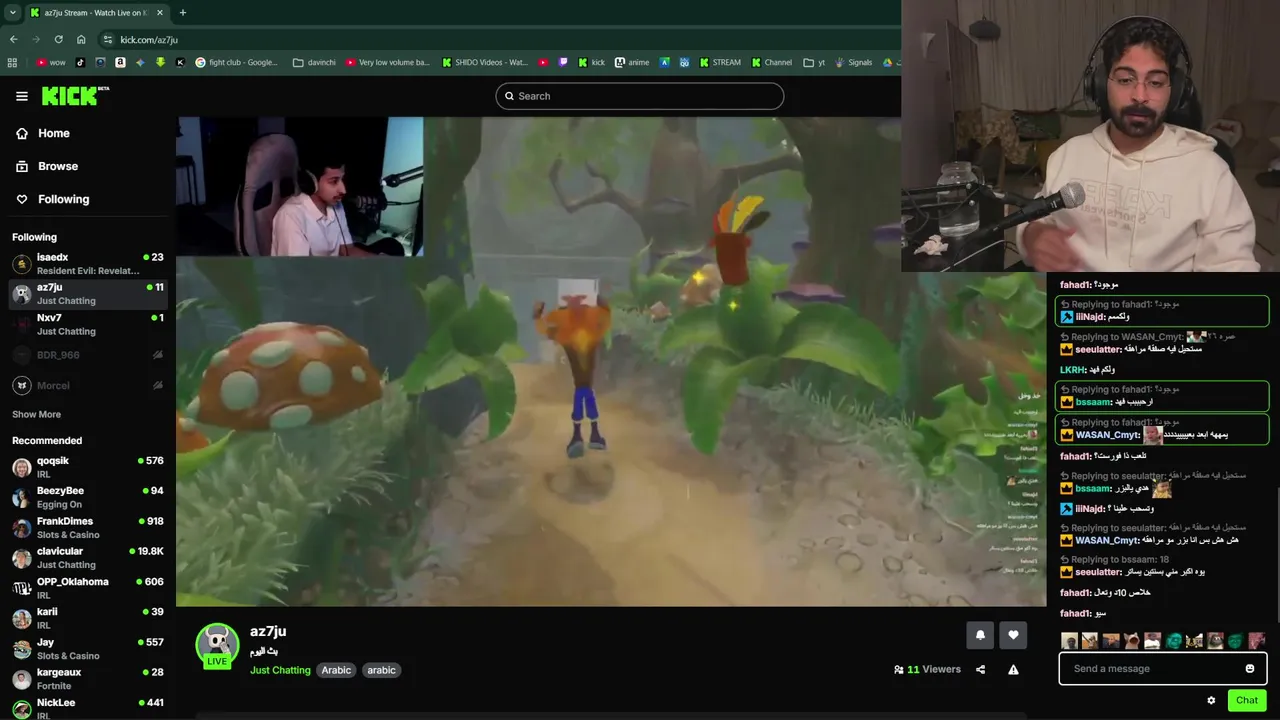Image resolution: width=1280 pixels, height=720 pixels.
Task: Open recommended channel NickLee
Action: click(88, 708)
